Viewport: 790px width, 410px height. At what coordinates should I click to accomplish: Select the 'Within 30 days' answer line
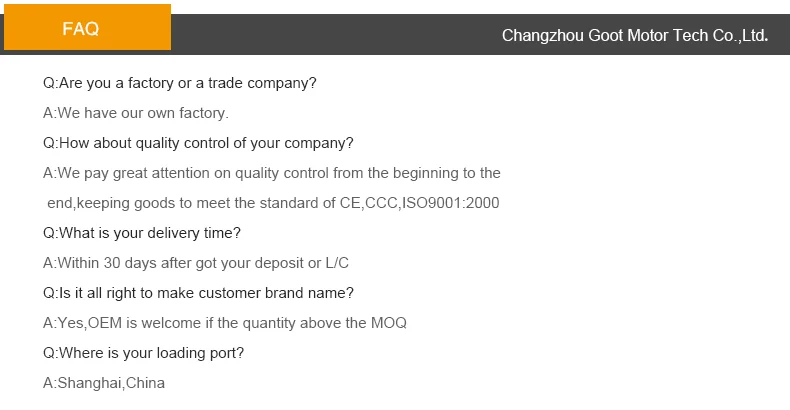pyautogui.click(x=195, y=263)
